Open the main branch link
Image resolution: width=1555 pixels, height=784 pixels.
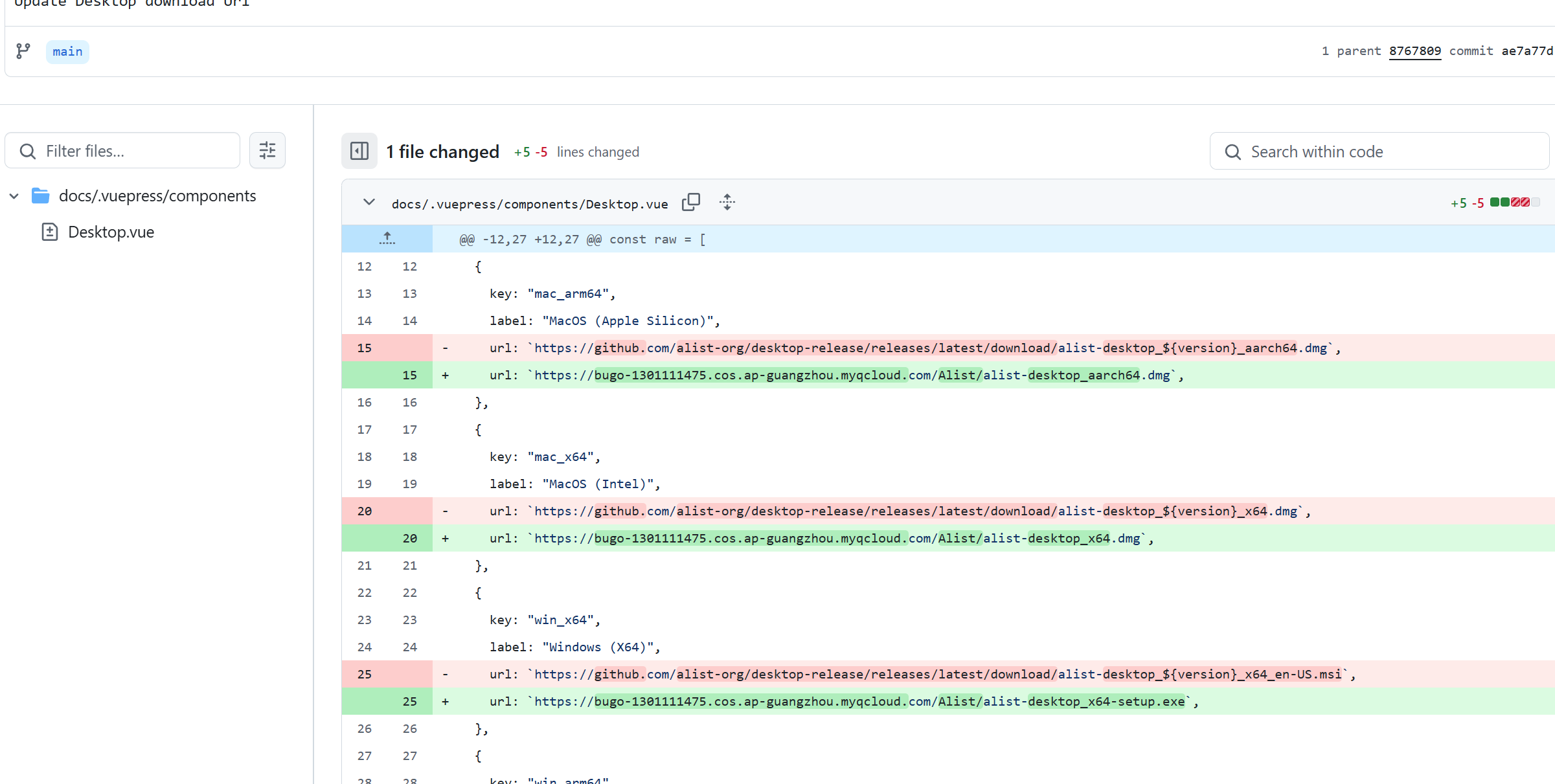point(67,52)
